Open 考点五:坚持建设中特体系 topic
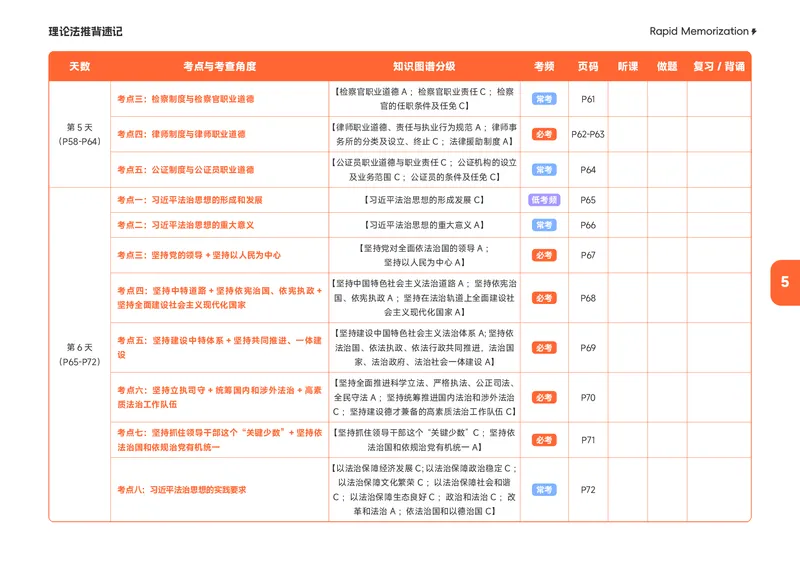 tap(219, 348)
